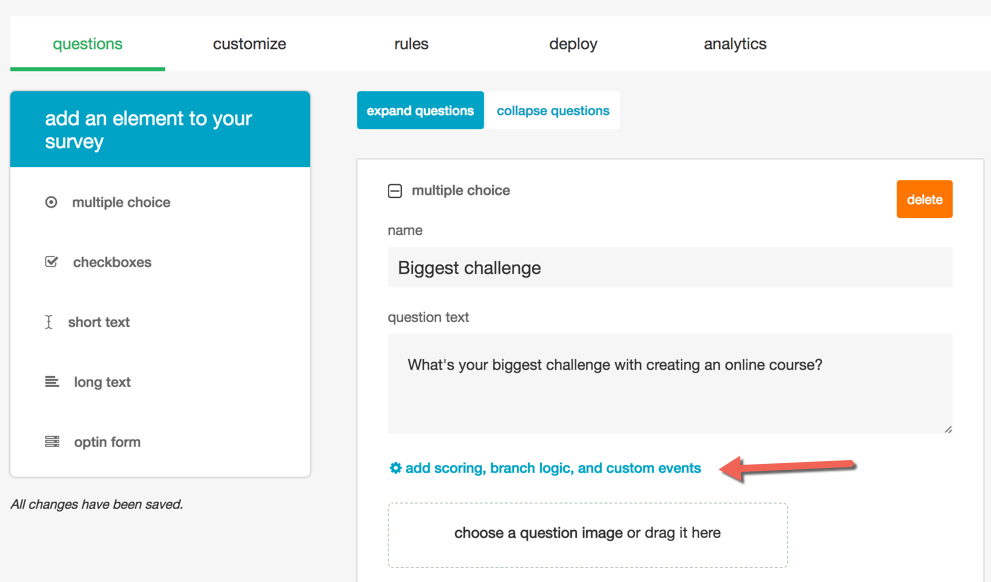Click the long text lines icon
The height and width of the screenshot is (582, 991).
click(52, 382)
